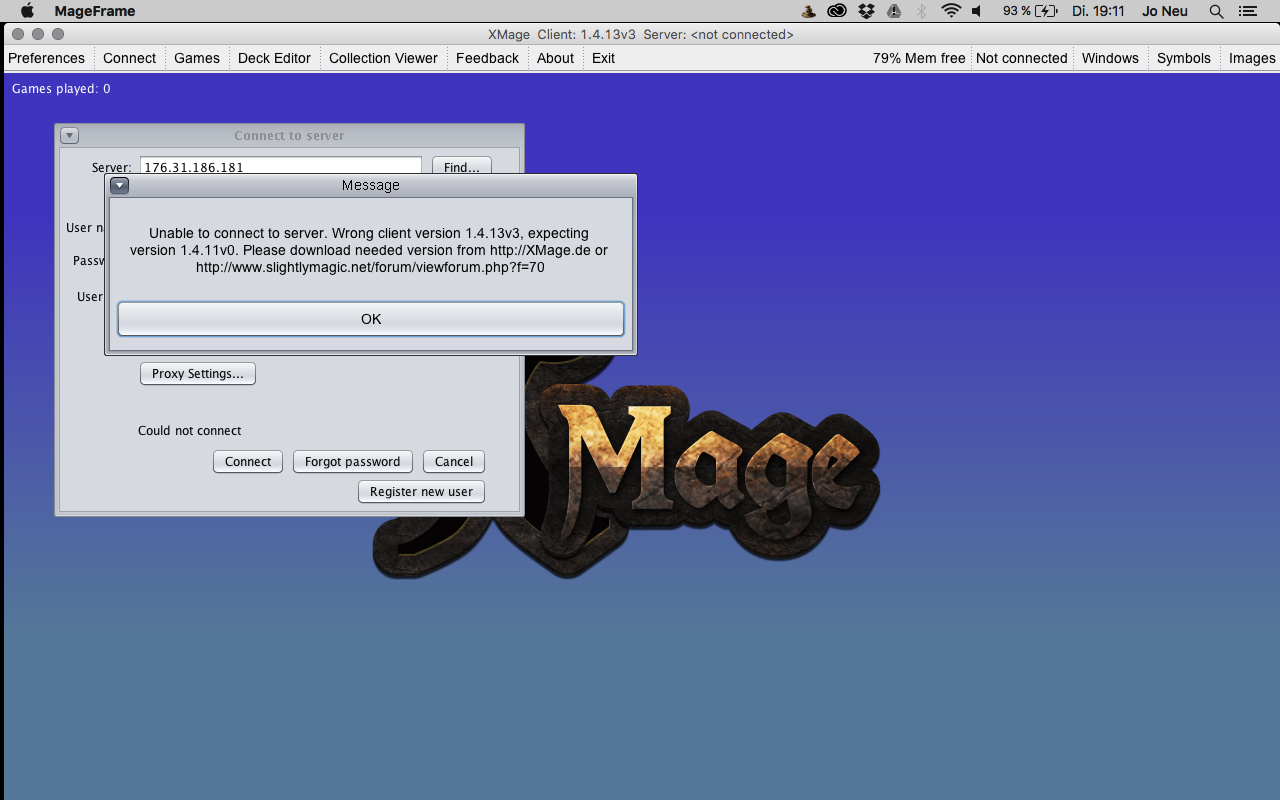Expand the Message dialog title arrow

coord(119,185)
